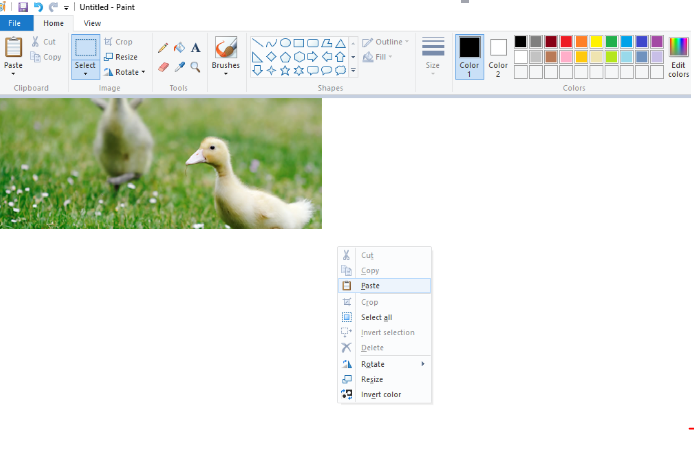Switch to the View tab
694x458 pixels.
pos(92,23)
